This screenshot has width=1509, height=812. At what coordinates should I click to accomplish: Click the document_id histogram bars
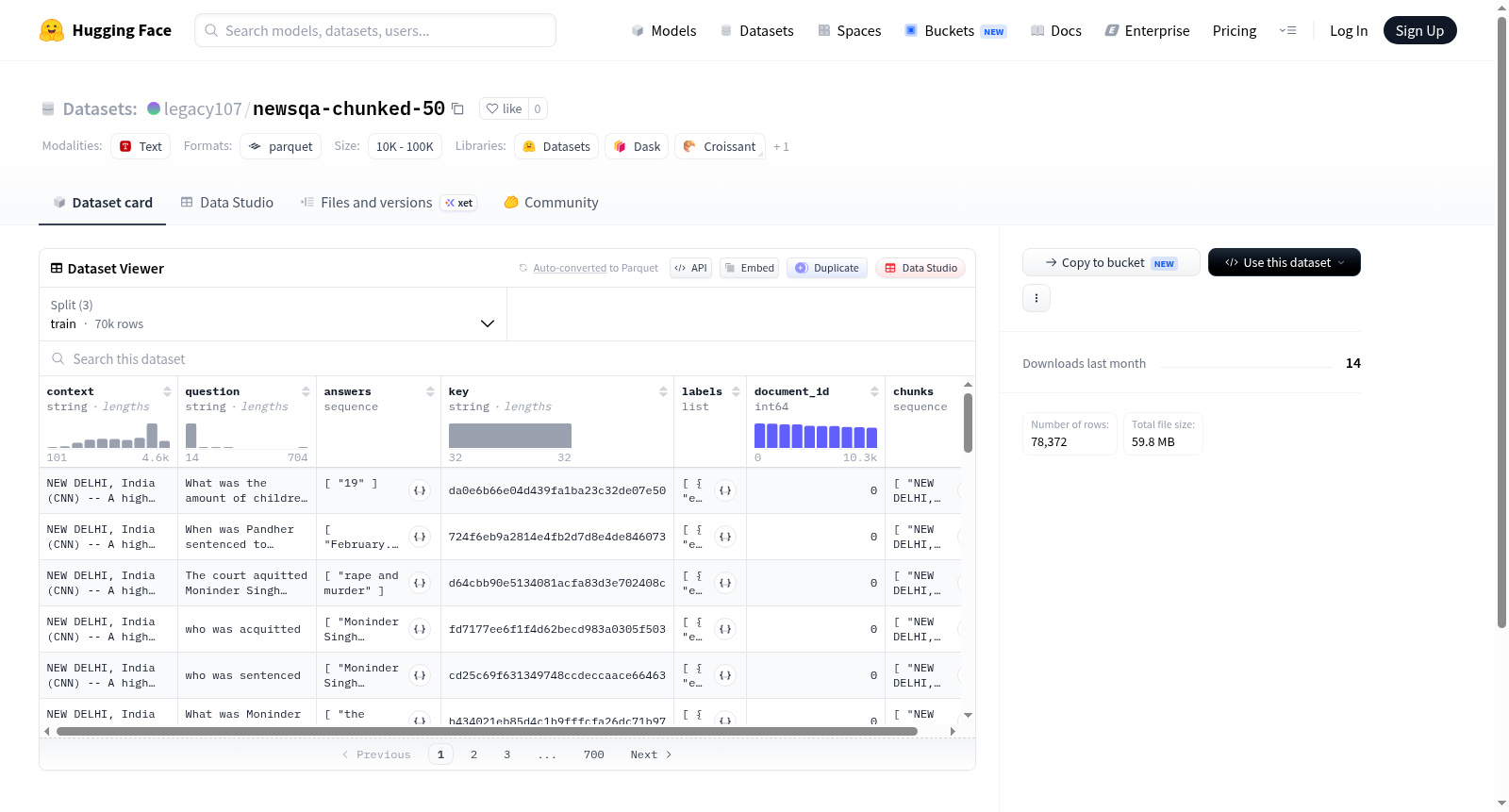click(x=816, y=436)
